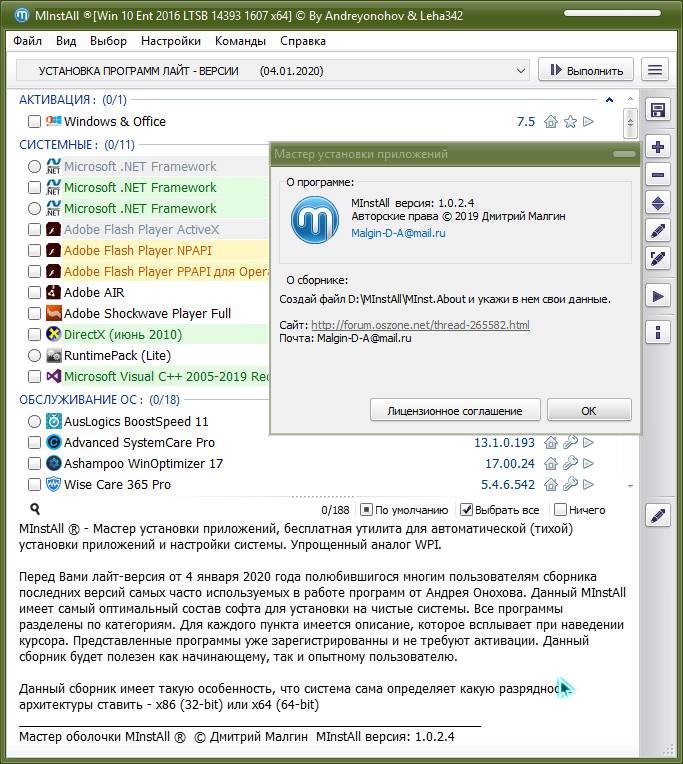This screenshot has height=764, width=683.
Task: Open the Выбор menu
Action: (x=108, y=41)
